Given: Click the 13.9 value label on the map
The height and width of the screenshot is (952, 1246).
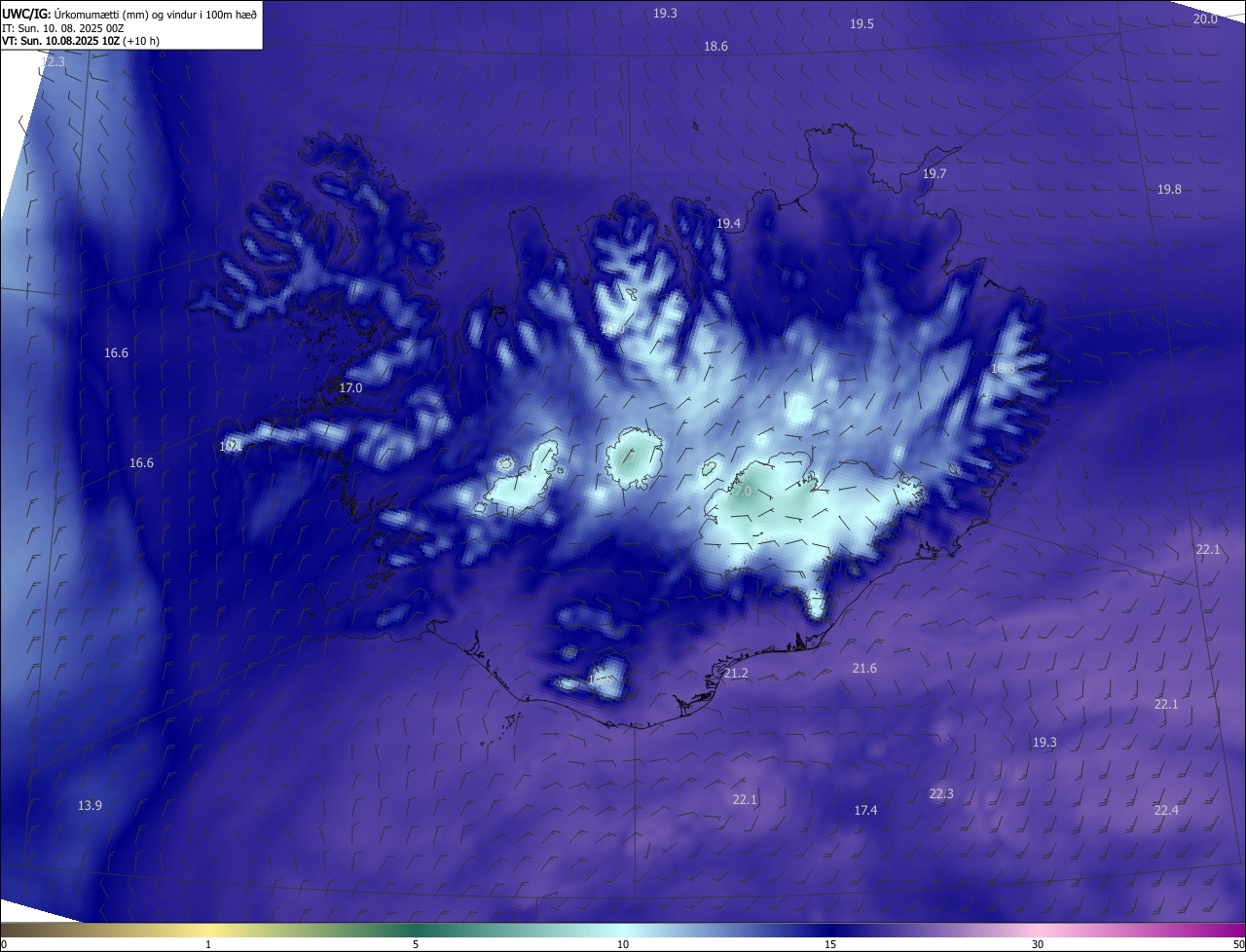Looking at the screenshot, I should pyautogui.click(x=90, y=806).
